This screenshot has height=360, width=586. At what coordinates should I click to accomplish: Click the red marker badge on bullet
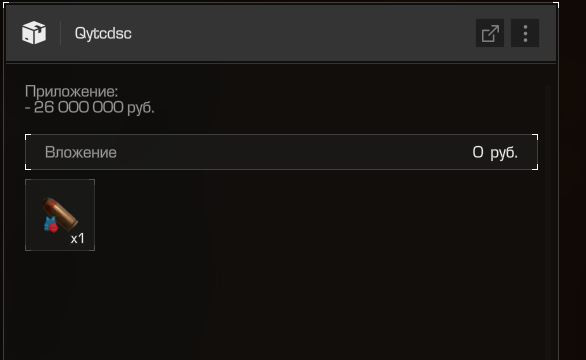(54, 228)
